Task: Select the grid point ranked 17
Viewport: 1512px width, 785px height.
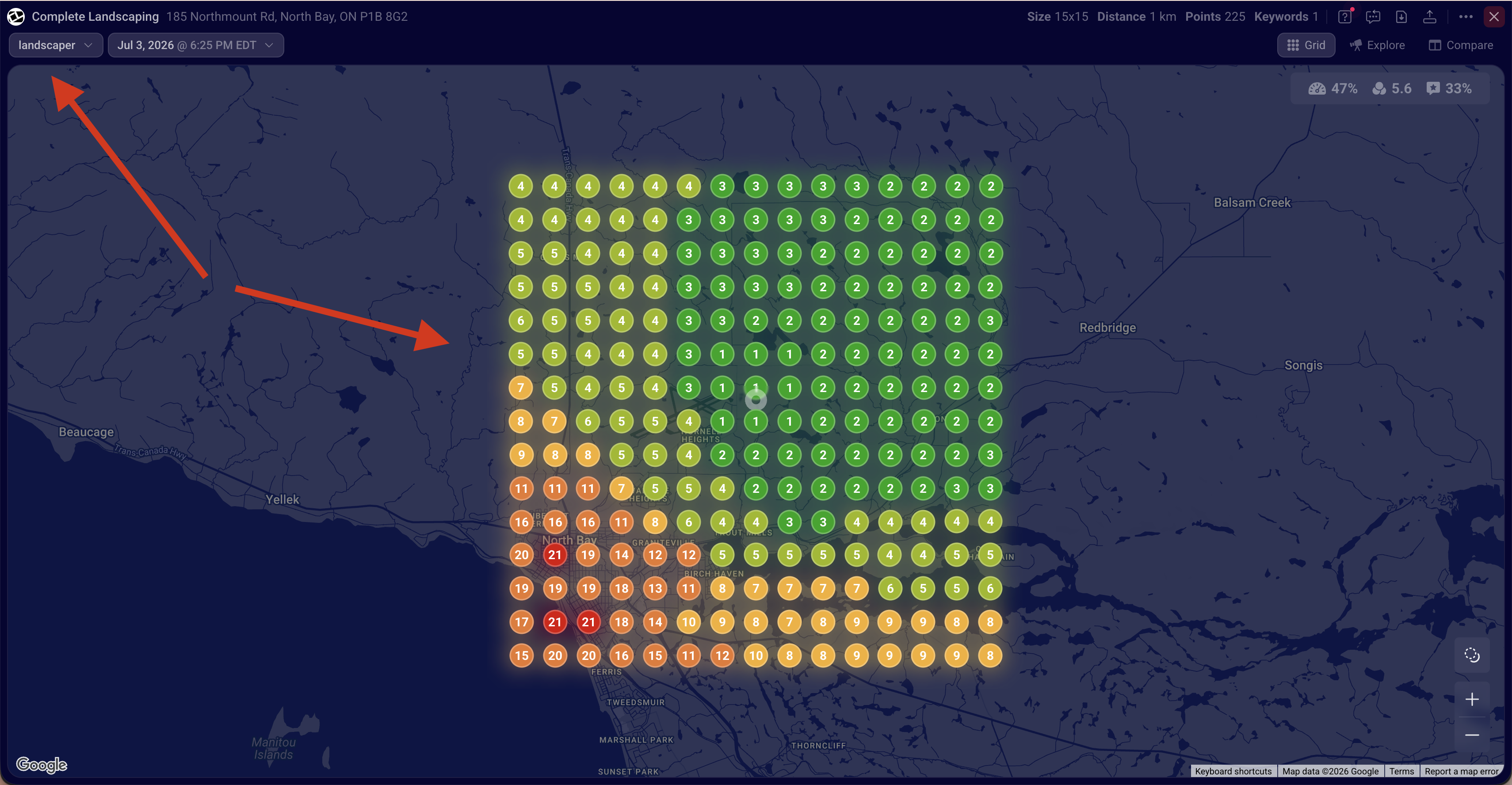Action: coord(521,622)
